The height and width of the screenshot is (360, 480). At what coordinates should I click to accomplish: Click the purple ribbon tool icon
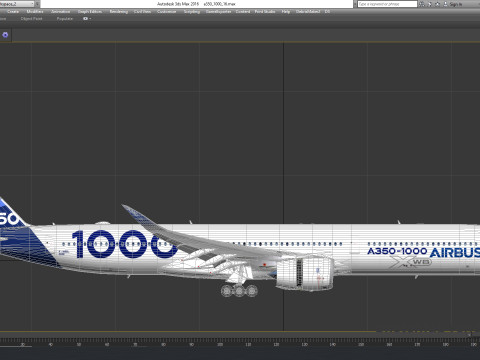point(5,35)
